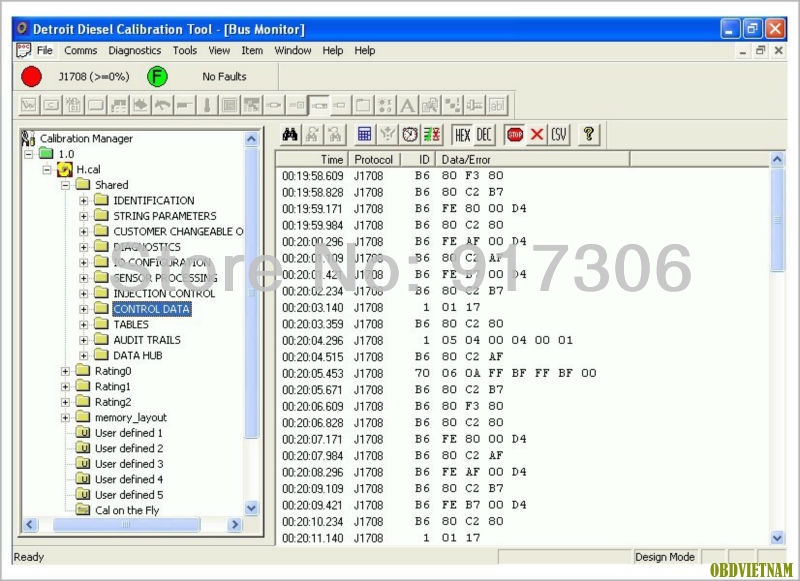This screenshot has height=581, width=800.
Task: Click the abl label toolbar icon
Action: (x=497, y=106)
